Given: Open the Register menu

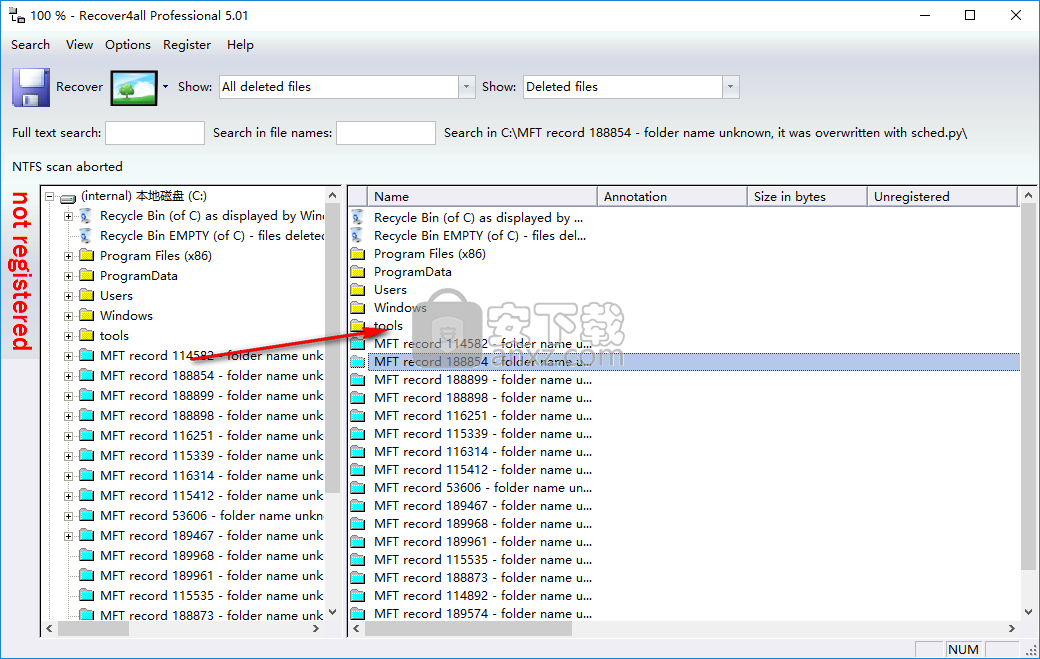Looking at the screenshot, I should (186, 44).
